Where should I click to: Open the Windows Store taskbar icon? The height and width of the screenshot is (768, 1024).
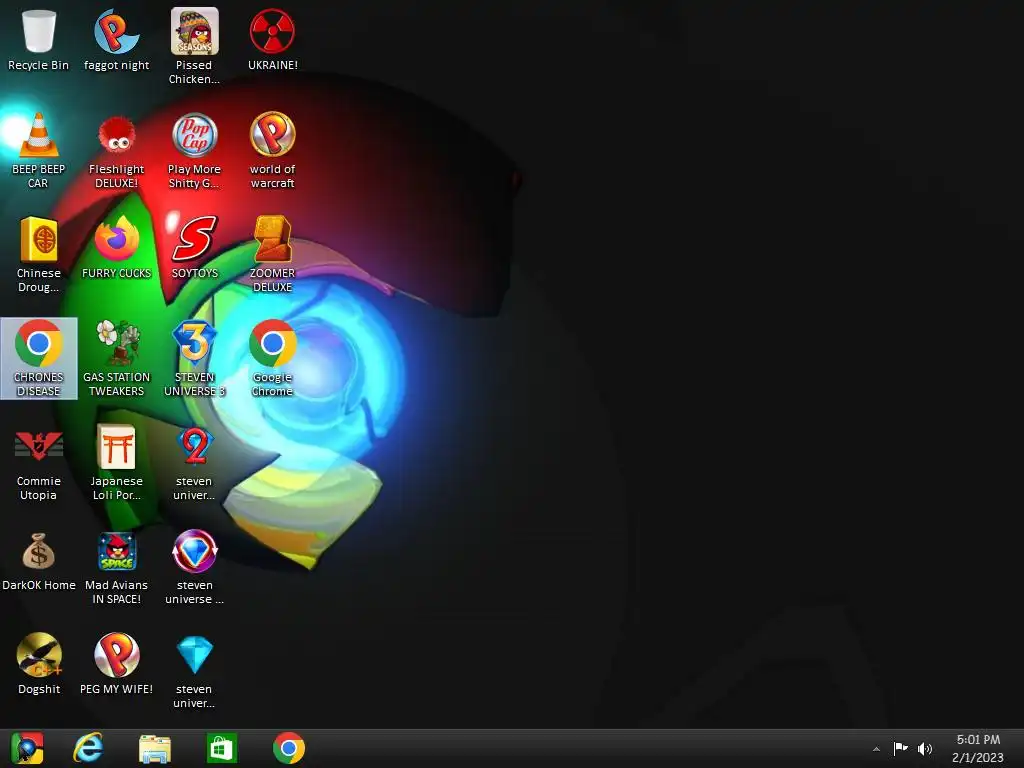(x=221, y=748)
